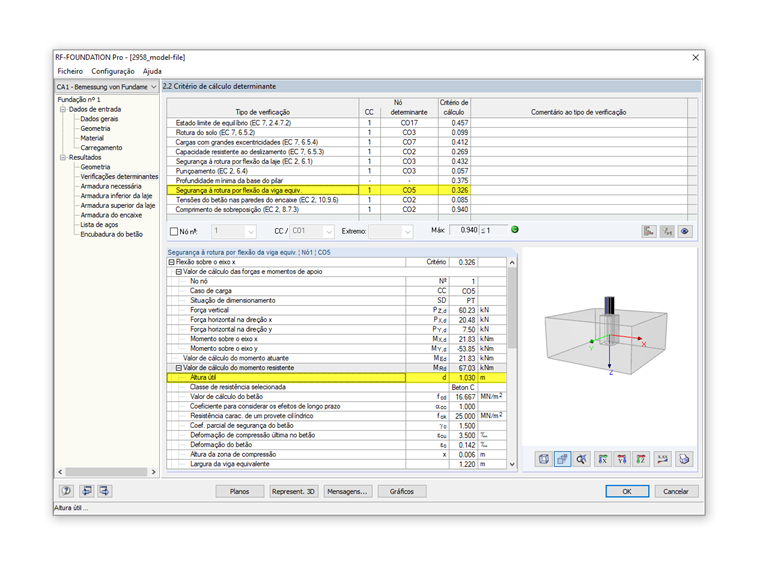Collapse 'Valor de cálculo das forças e momentos de apoio'
The height and width of the screenshot is (570, 760).
click(x=178, y=272)
